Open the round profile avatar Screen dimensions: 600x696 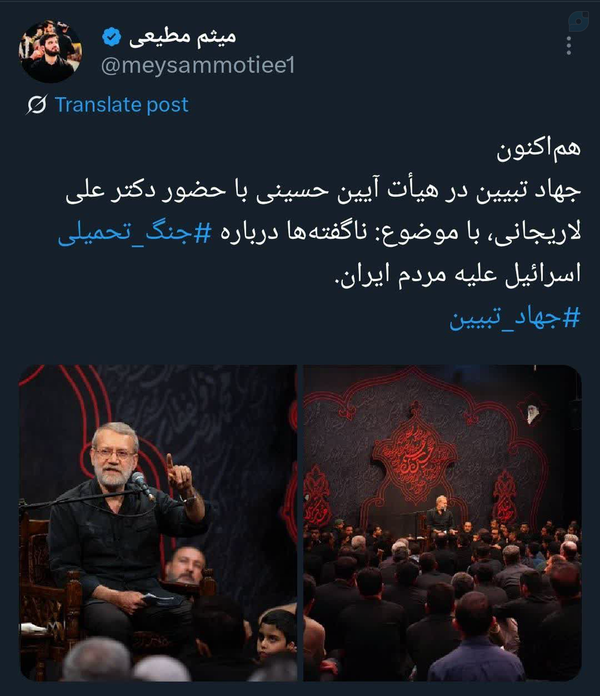[x=50, y=51]
